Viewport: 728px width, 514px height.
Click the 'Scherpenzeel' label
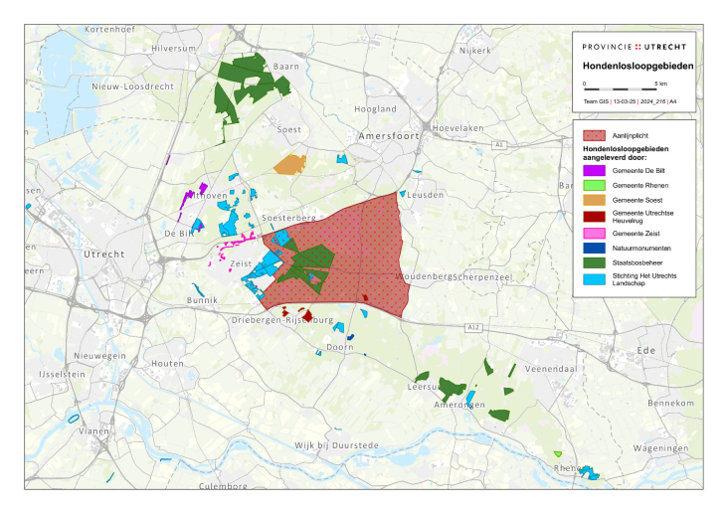point(483,277)
